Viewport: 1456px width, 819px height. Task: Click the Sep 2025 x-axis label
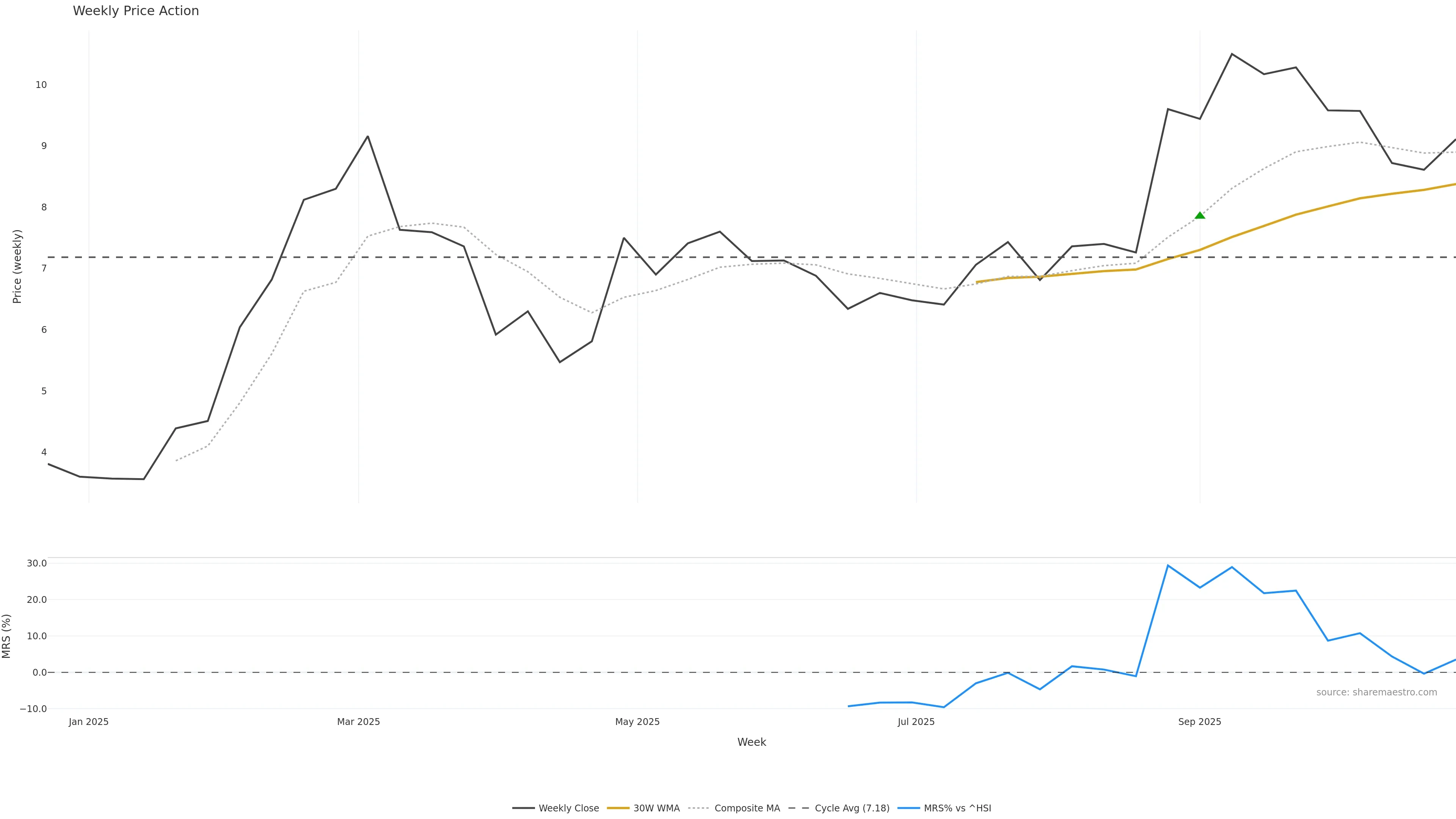click(1199, 722)
